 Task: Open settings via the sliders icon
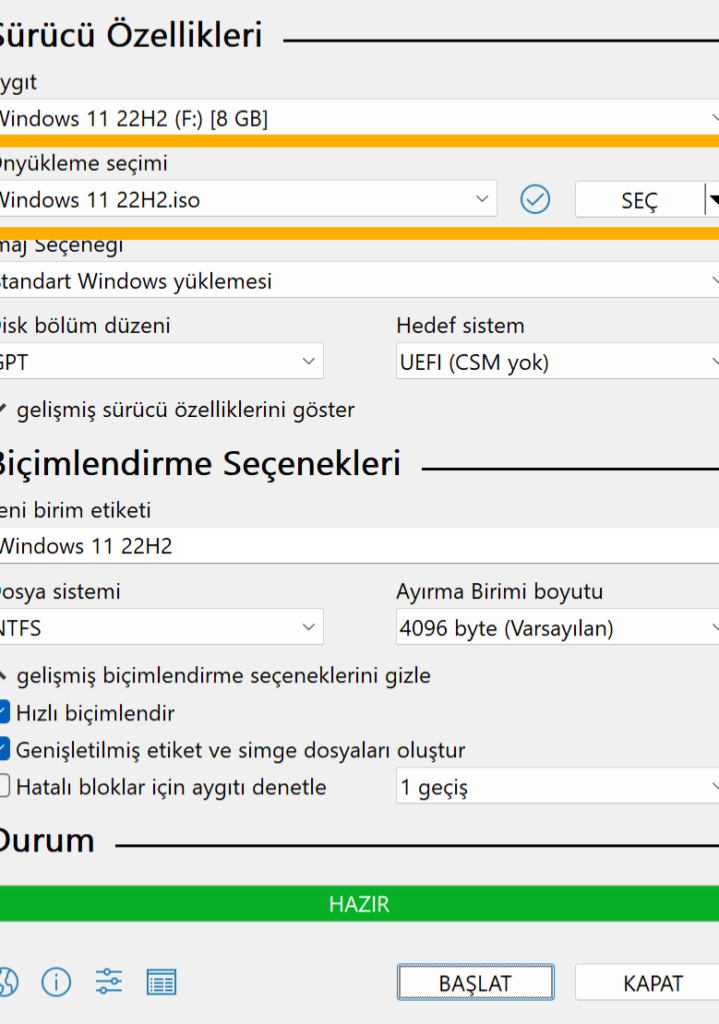109,982
